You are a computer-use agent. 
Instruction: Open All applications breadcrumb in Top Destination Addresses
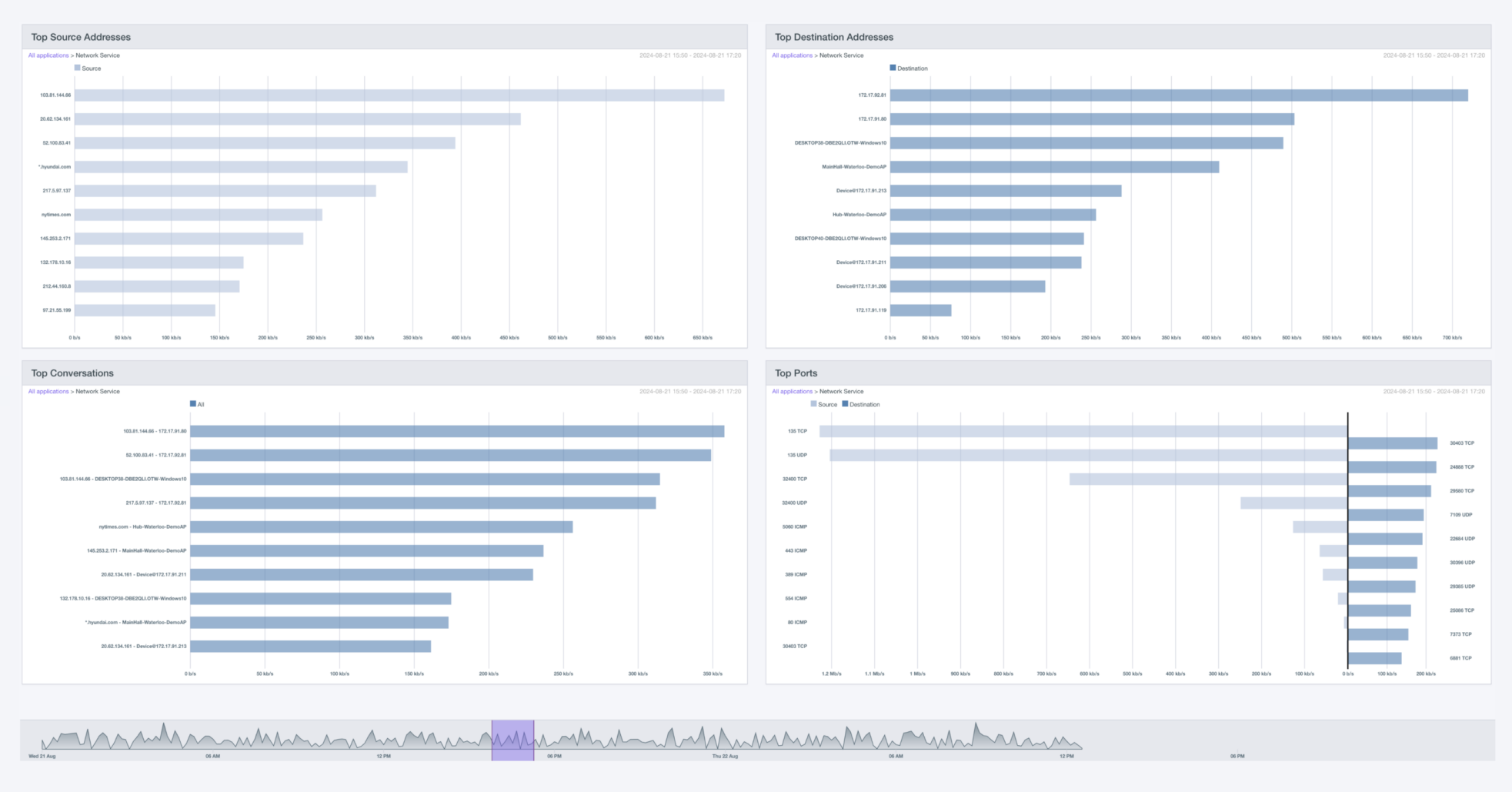(792, 55)
